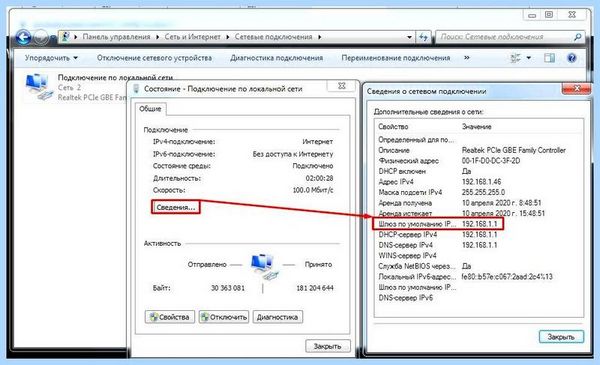Select the Служба NetBIOS row
This screenshot has height=365, width=600.
pyautogui.click(x=478, y=266)
